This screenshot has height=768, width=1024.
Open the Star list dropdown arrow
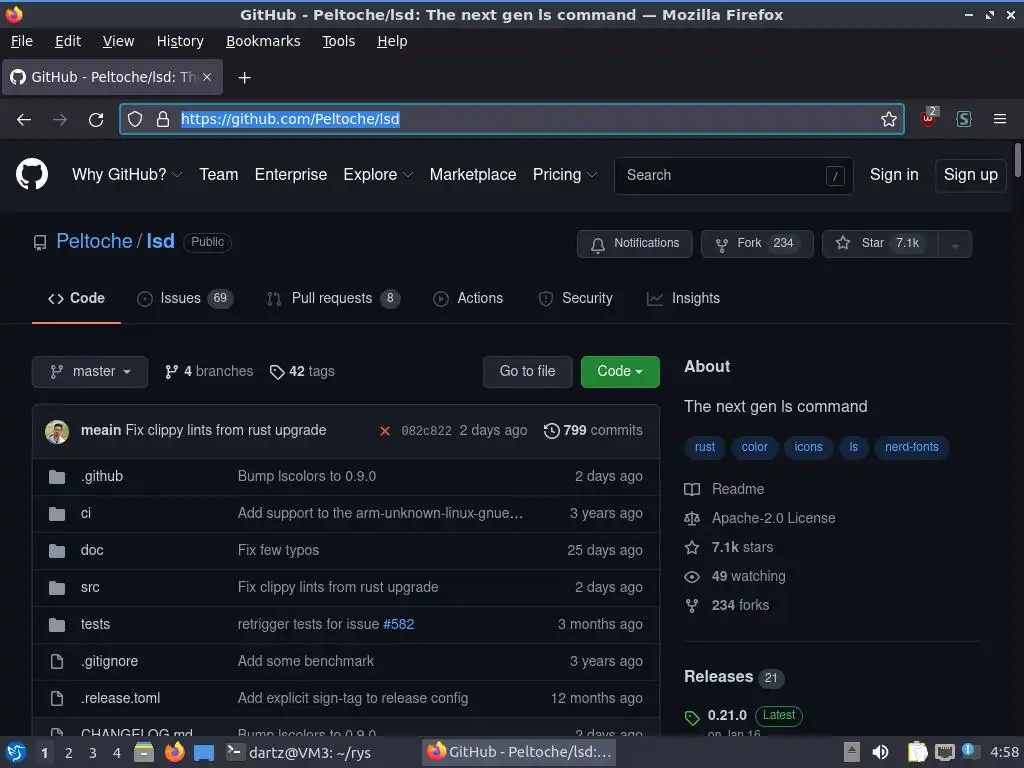click(x=955, y=244)
